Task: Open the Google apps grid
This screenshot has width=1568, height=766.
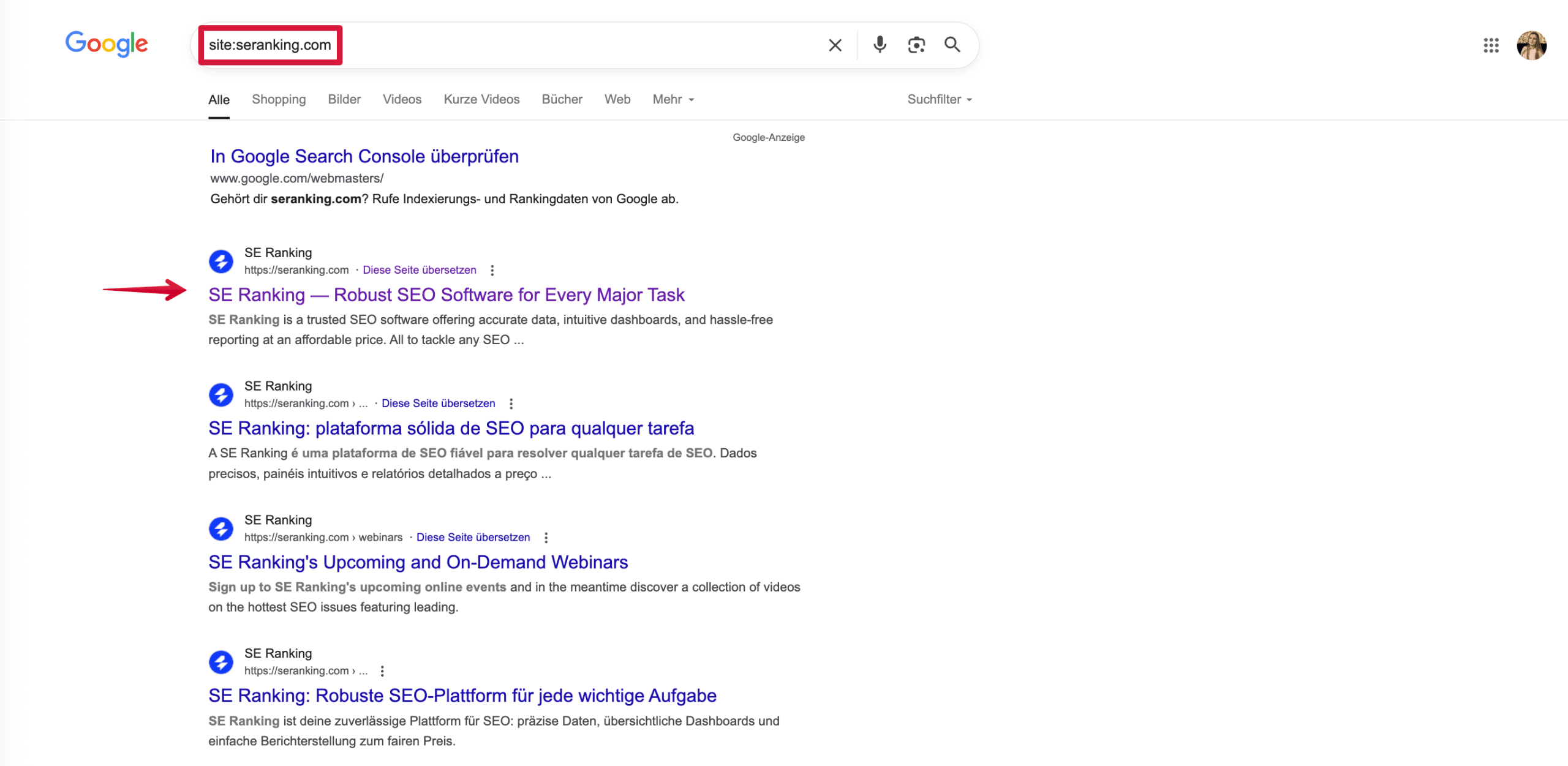Action: [x=1491, y=45]
